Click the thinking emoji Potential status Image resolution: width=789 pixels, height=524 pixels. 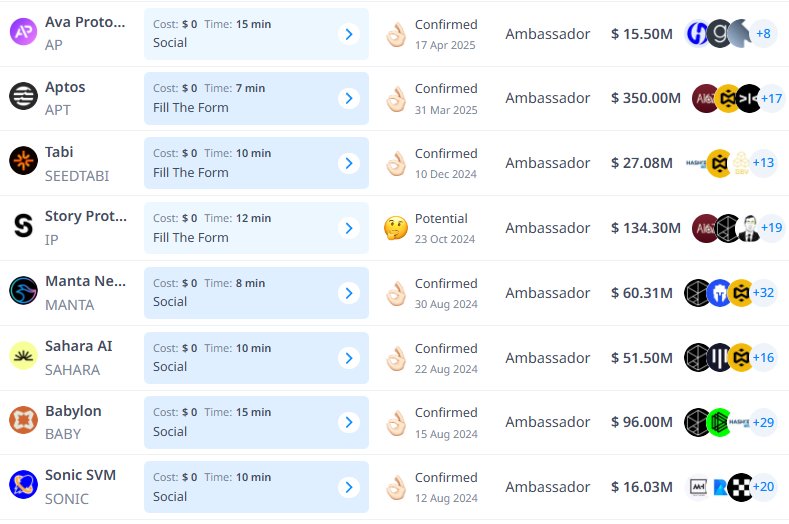[396, 228]
